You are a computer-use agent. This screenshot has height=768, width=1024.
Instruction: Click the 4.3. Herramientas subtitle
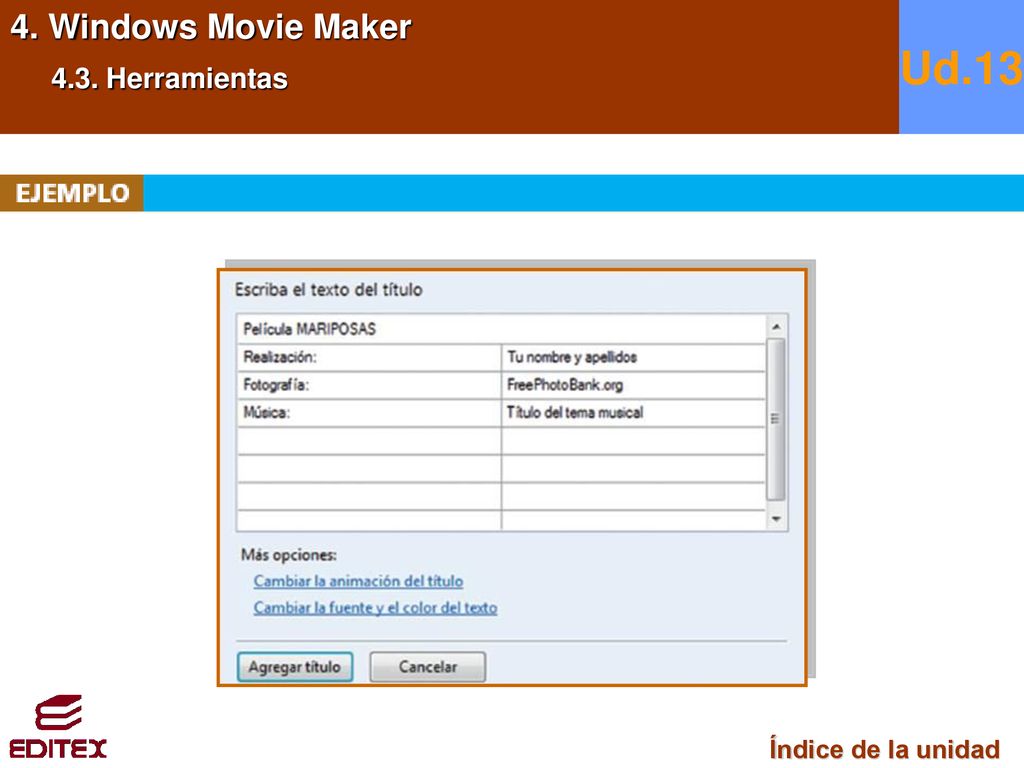170,78
